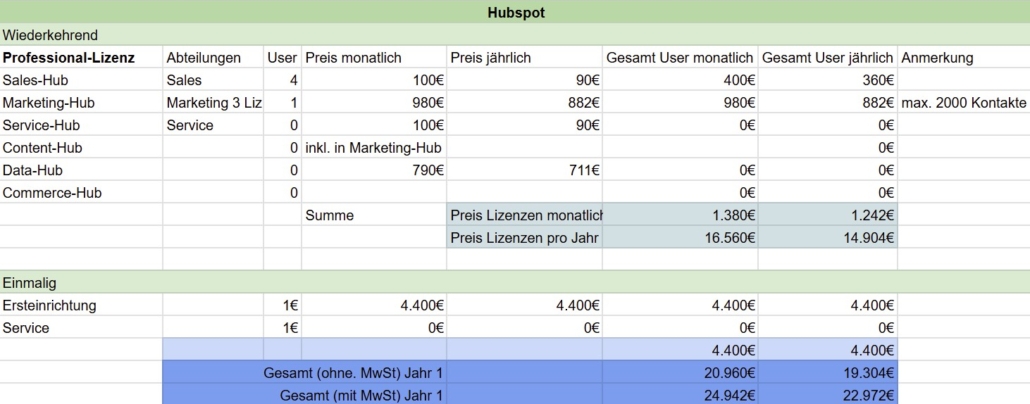Select the Summe cell
This screenshot has height=404, width=1030.
(x=330, y=215)
